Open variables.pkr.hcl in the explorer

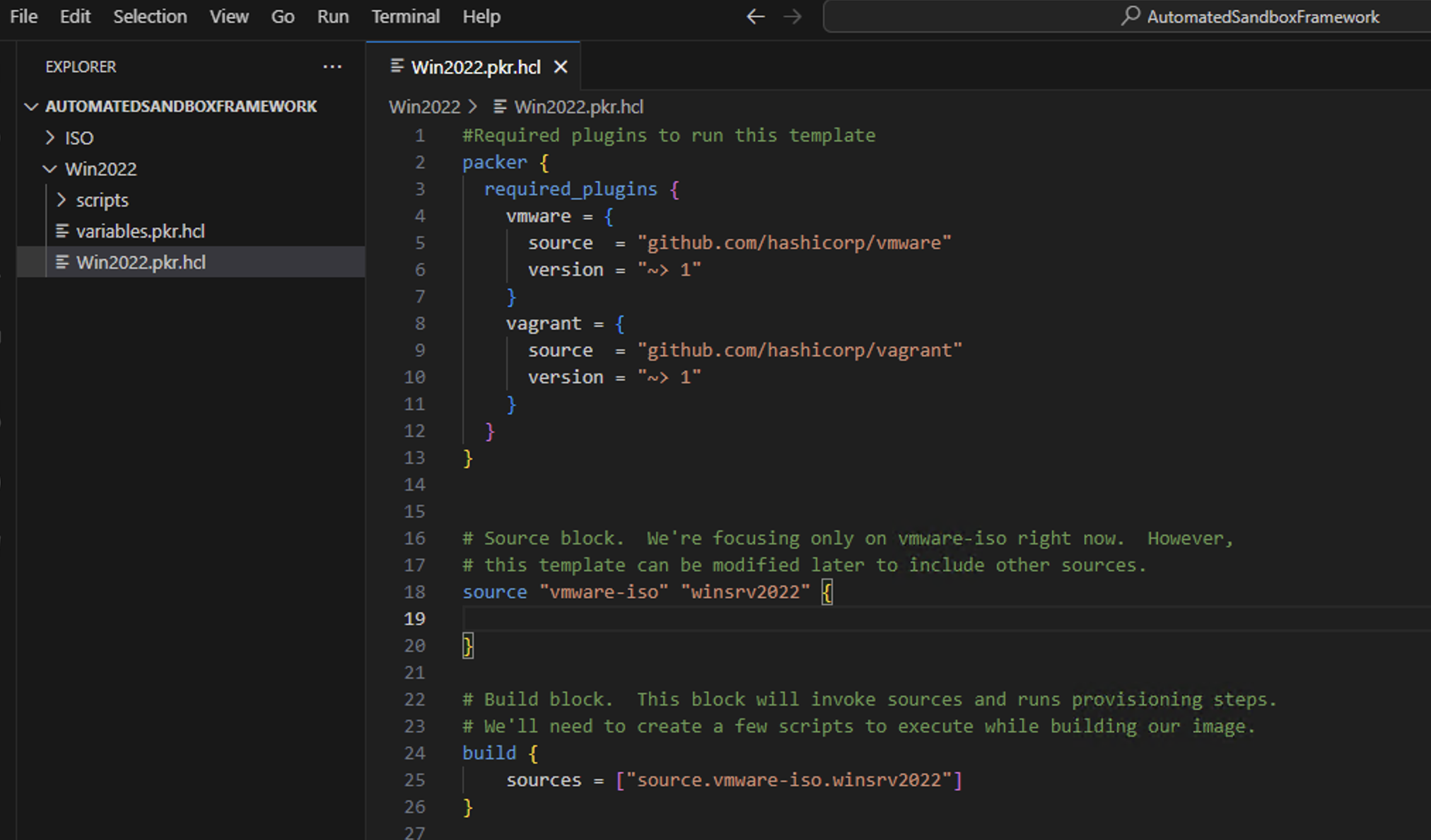coord(140,231)
